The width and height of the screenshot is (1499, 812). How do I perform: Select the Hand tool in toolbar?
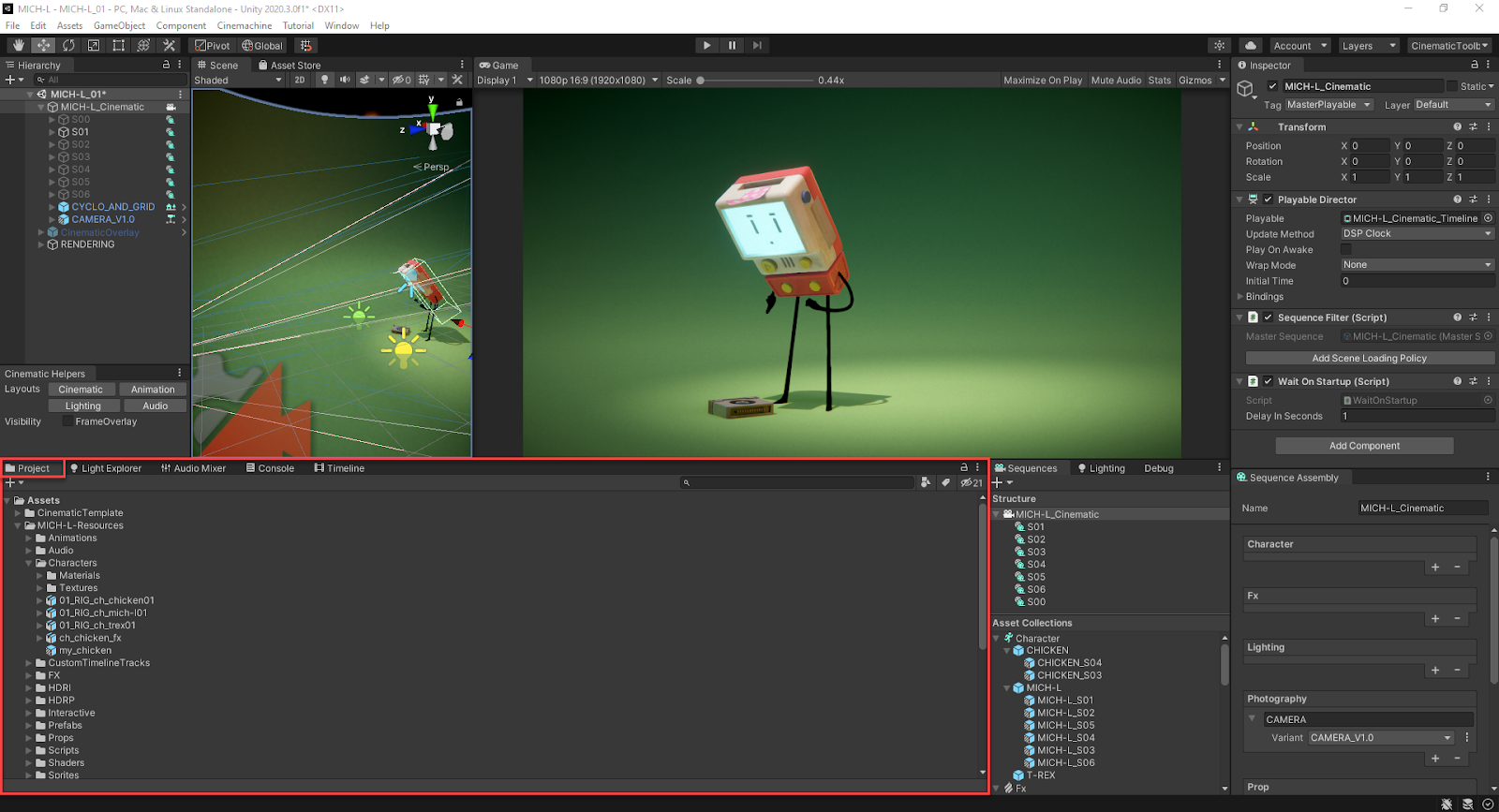[x=18, y=45]
